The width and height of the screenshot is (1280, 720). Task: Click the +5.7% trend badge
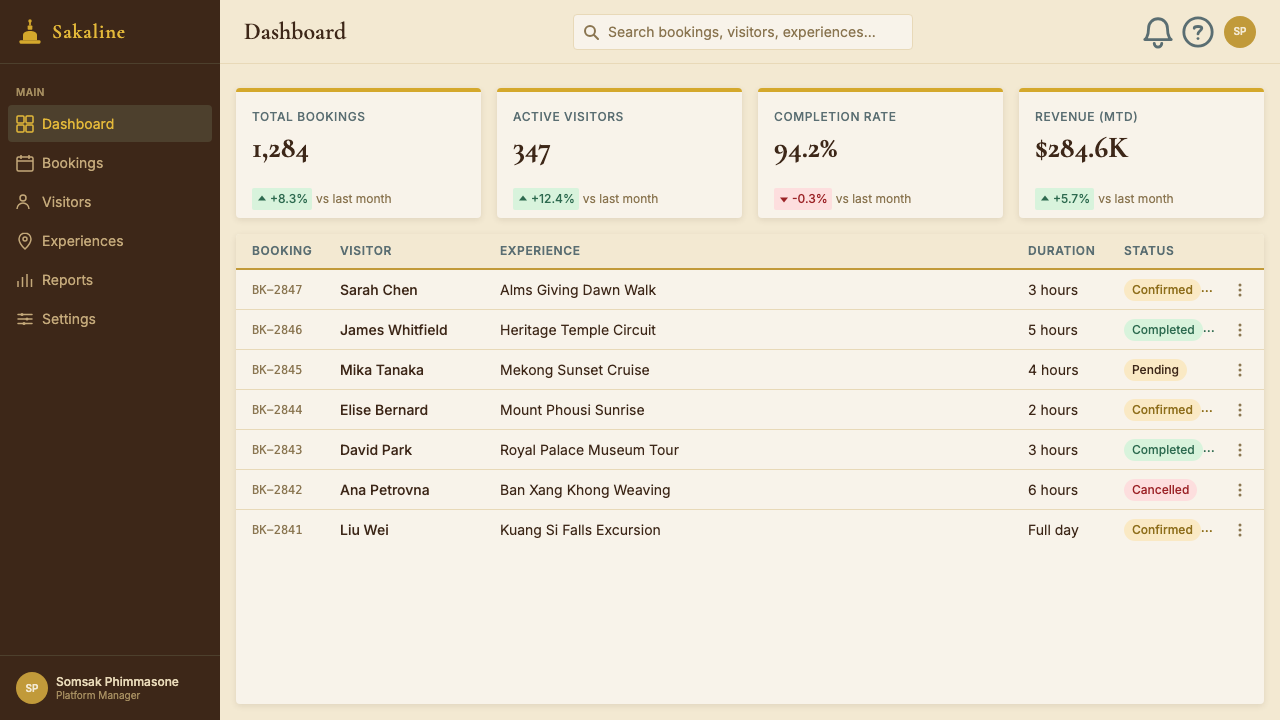pos(1064,199)
